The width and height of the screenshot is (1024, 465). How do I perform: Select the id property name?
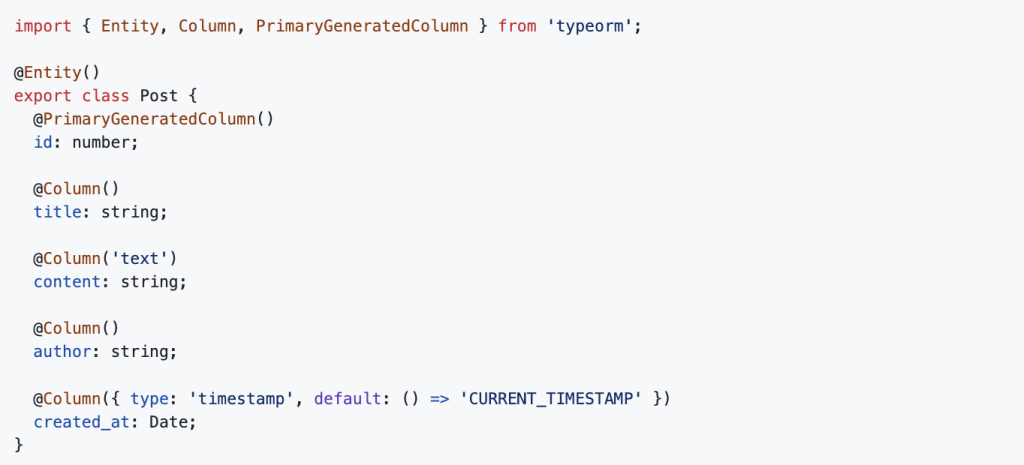point(42,142)
